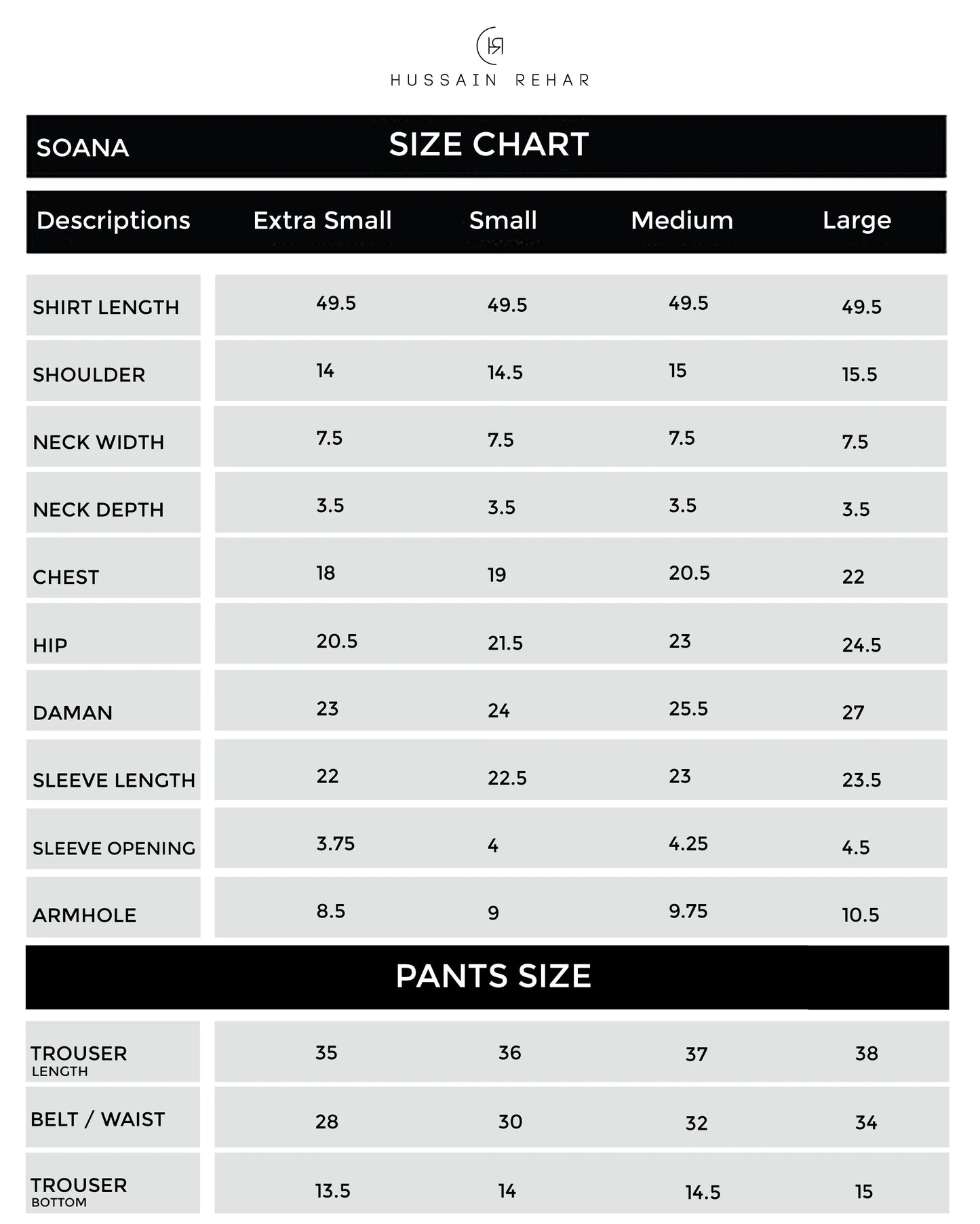Click the HUSSAIN REHAR brand name text
Image resolution: width=980 pixels, height=1224 pixels.
(x=490, y=81)
